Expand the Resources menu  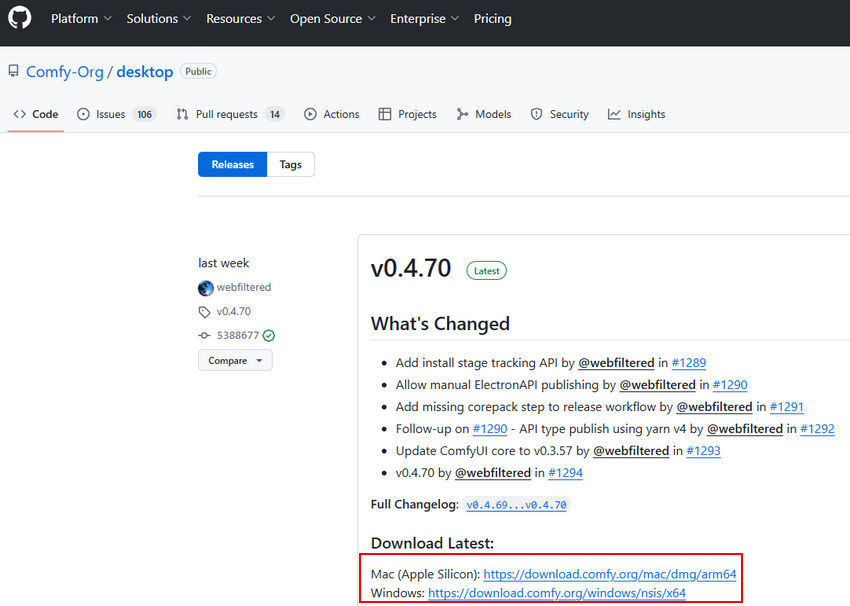(240, 18)
